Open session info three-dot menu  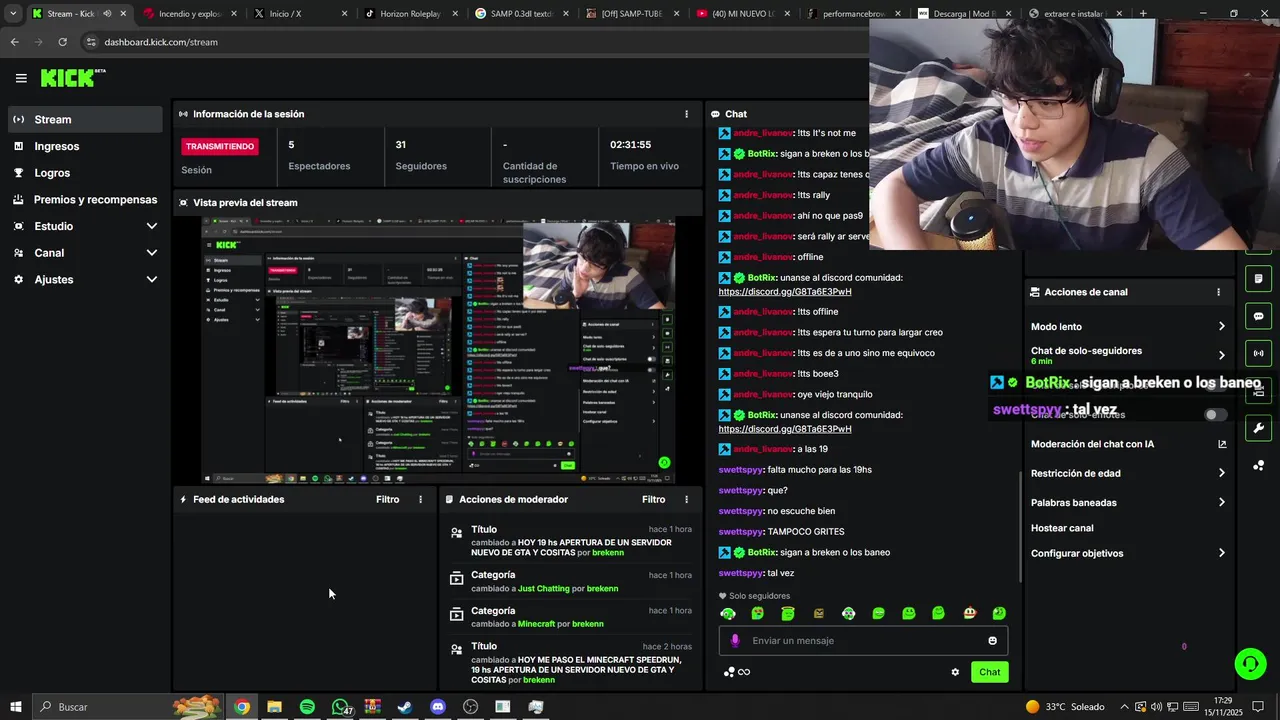click(686, 114)
